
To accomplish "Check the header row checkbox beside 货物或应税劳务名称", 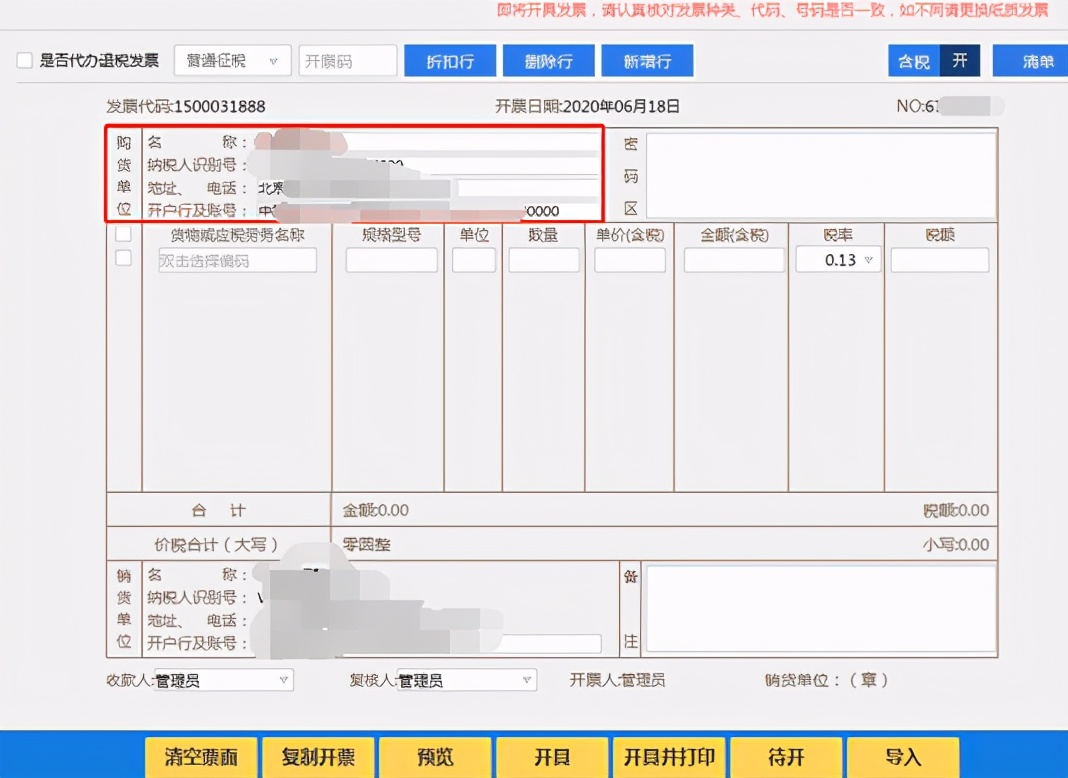I will [x=123, y=234].
